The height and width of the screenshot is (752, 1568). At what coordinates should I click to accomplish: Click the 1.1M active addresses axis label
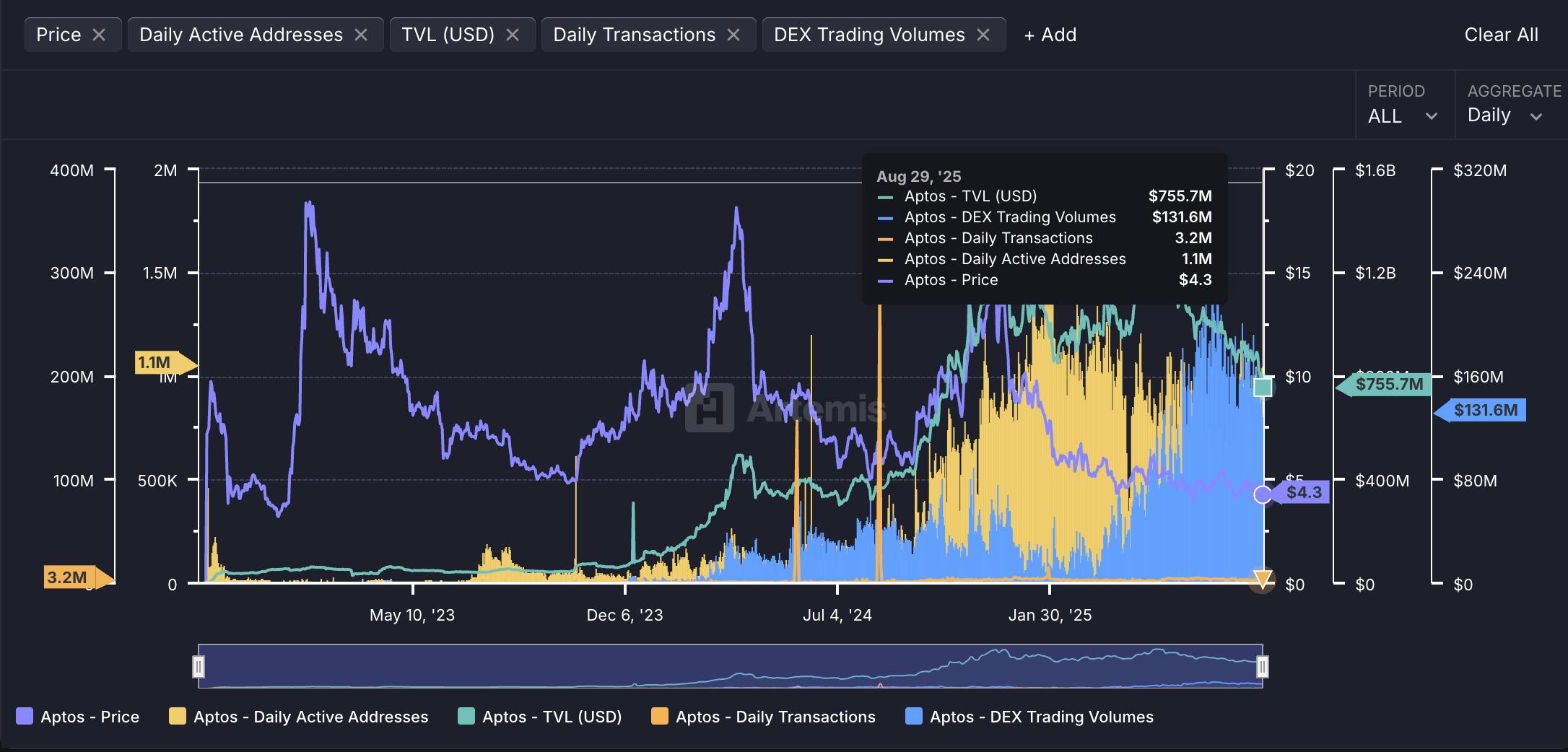[x=165, y=362]
